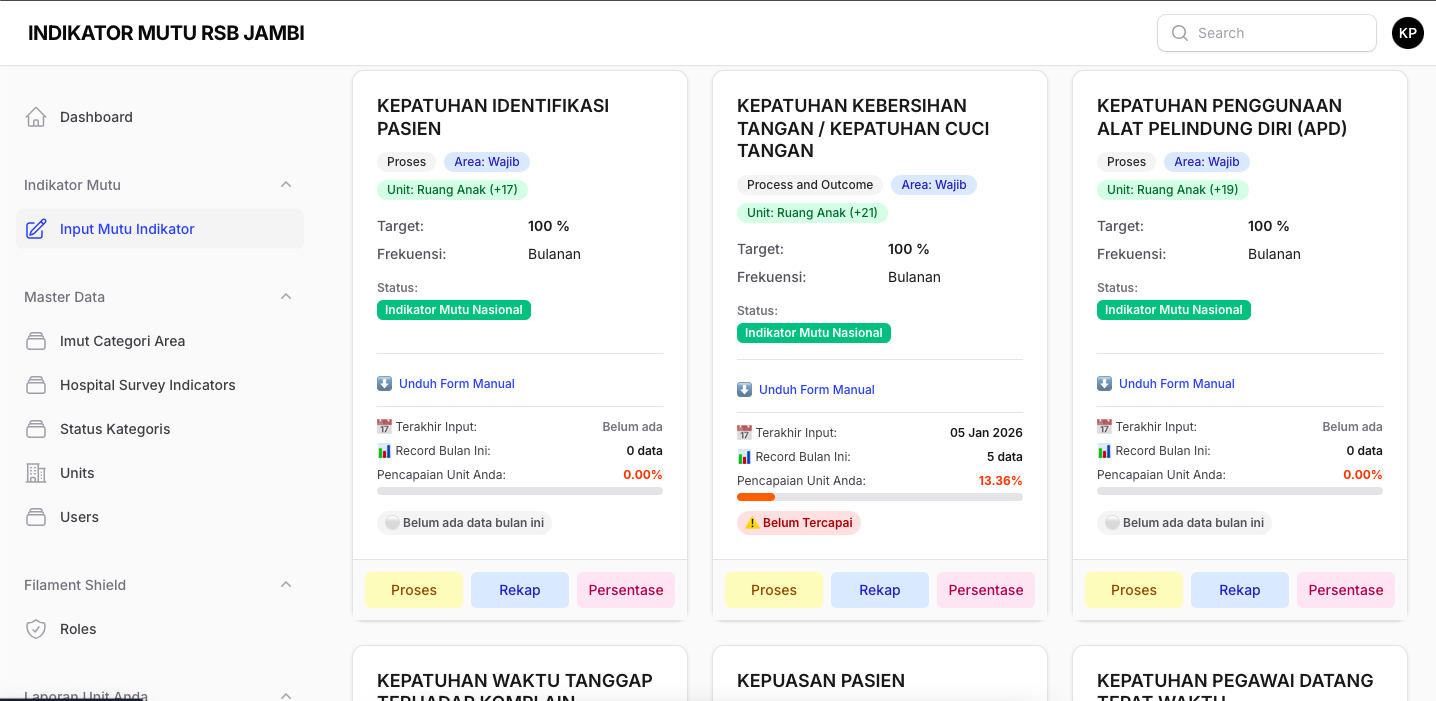The width and height of the screenshot is (1436, 701).
Task: Go to Hospital Survey Indicators page
Action: [147, 385]
